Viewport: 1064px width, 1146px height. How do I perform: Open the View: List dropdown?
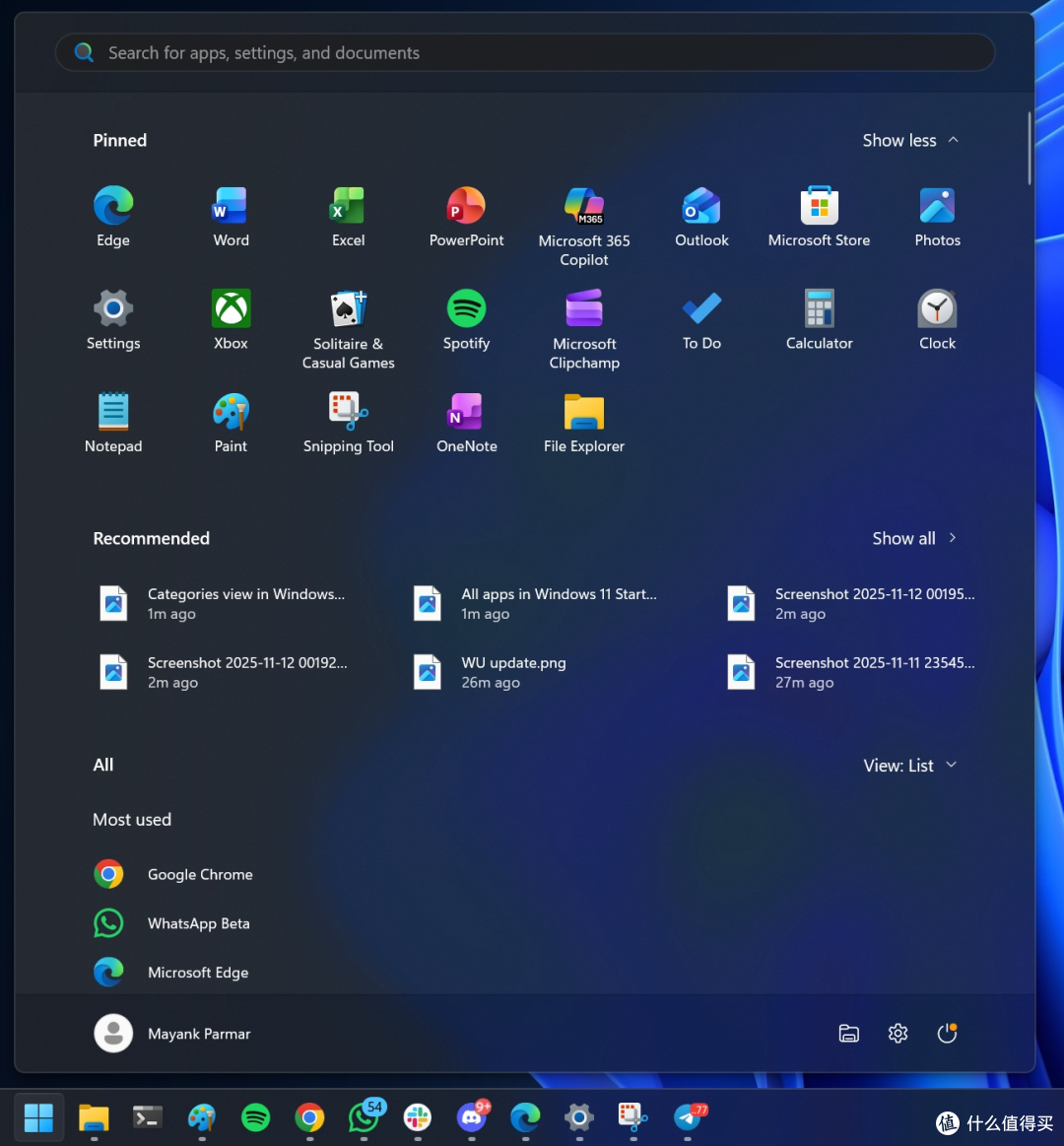910,766
